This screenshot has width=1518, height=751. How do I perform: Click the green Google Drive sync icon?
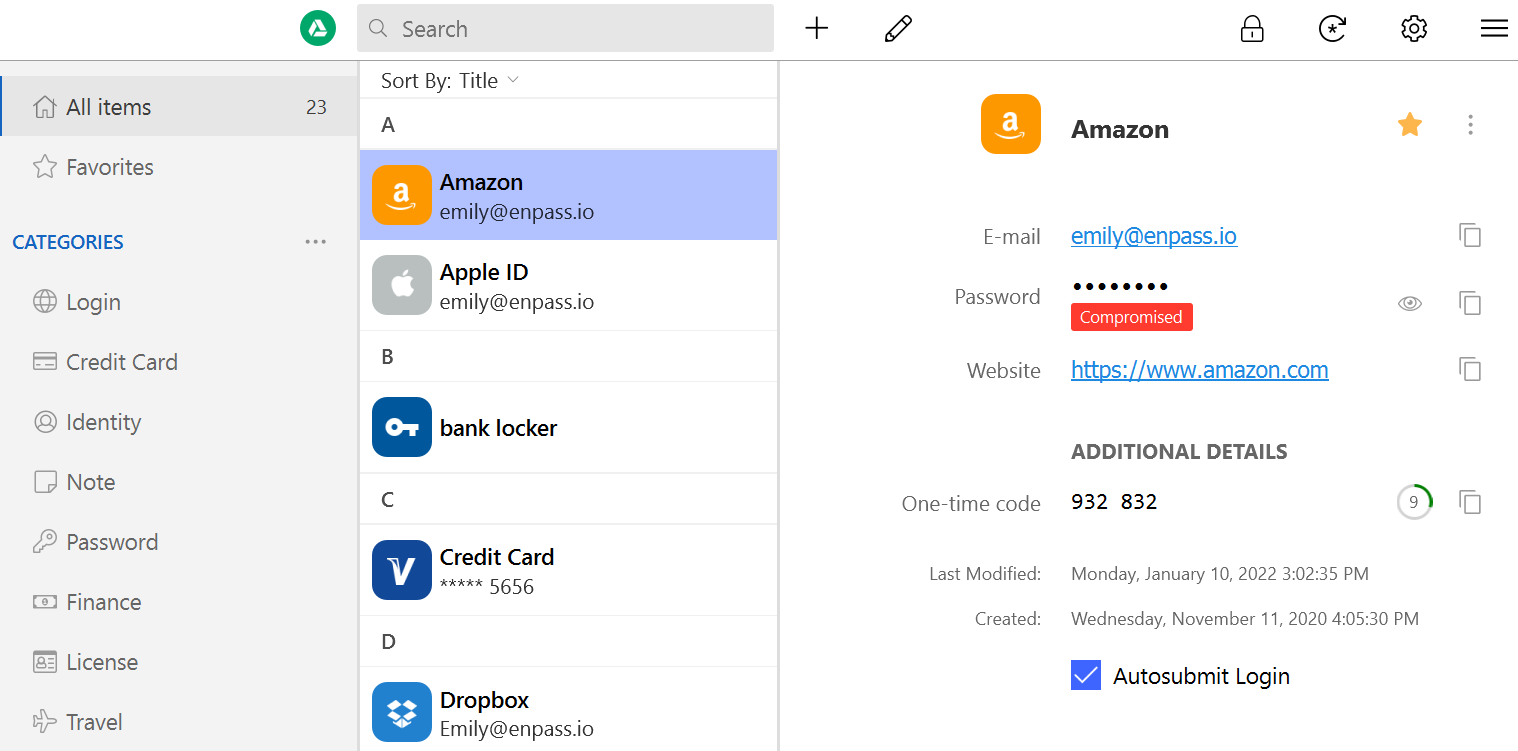(318, 28)
